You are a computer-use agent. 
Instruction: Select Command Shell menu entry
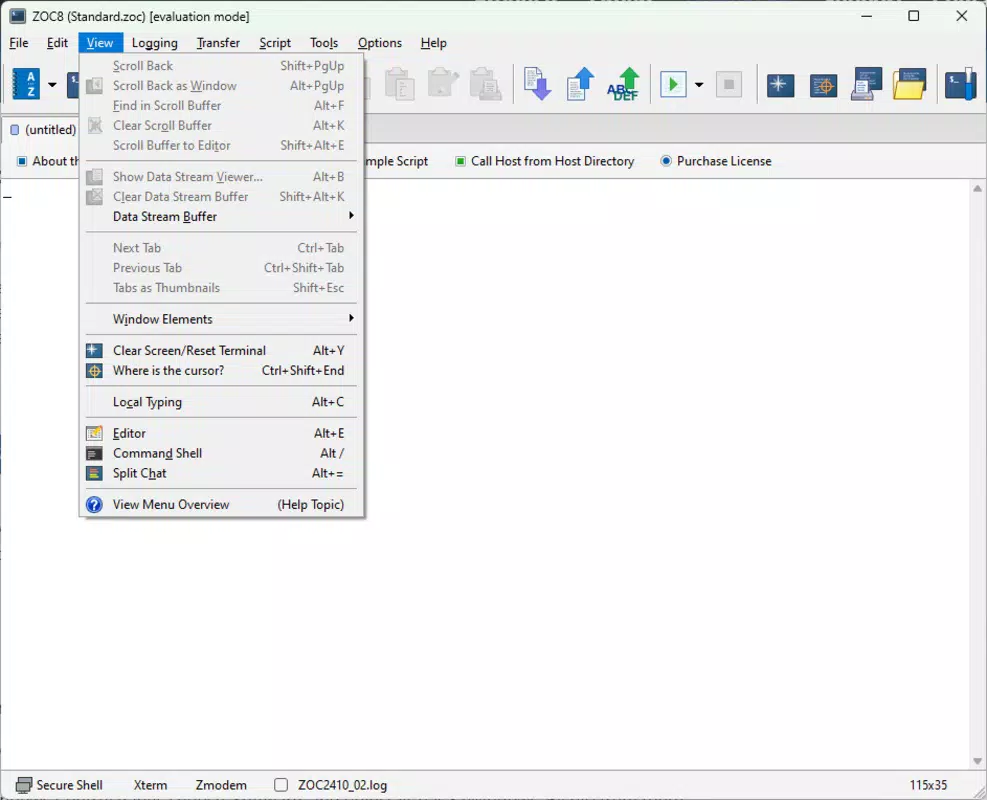pos(221,453)
